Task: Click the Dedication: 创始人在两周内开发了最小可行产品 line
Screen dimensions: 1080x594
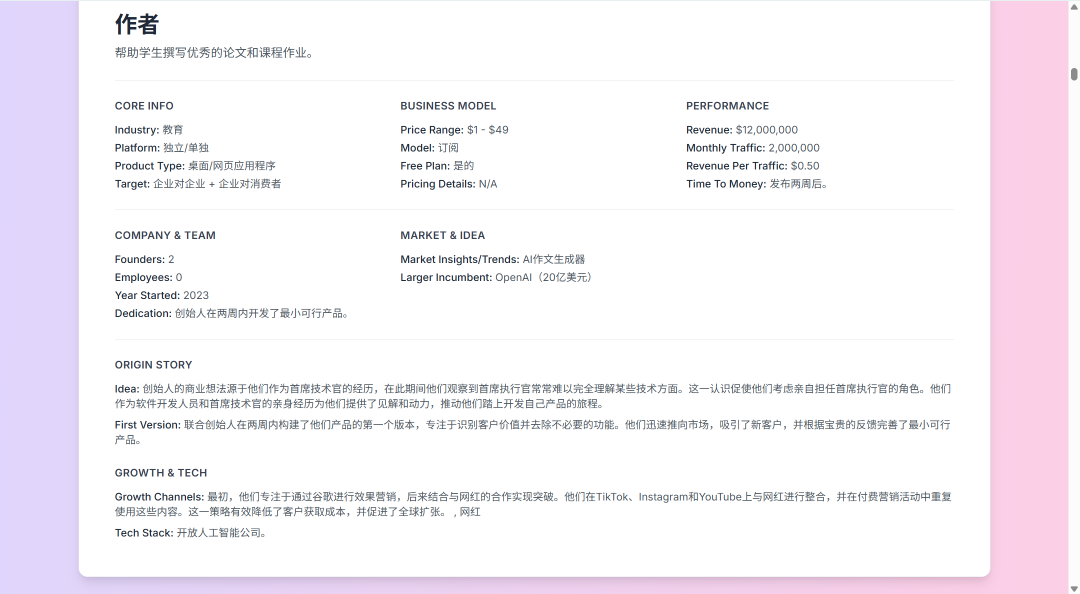Action: pos(233,313)
